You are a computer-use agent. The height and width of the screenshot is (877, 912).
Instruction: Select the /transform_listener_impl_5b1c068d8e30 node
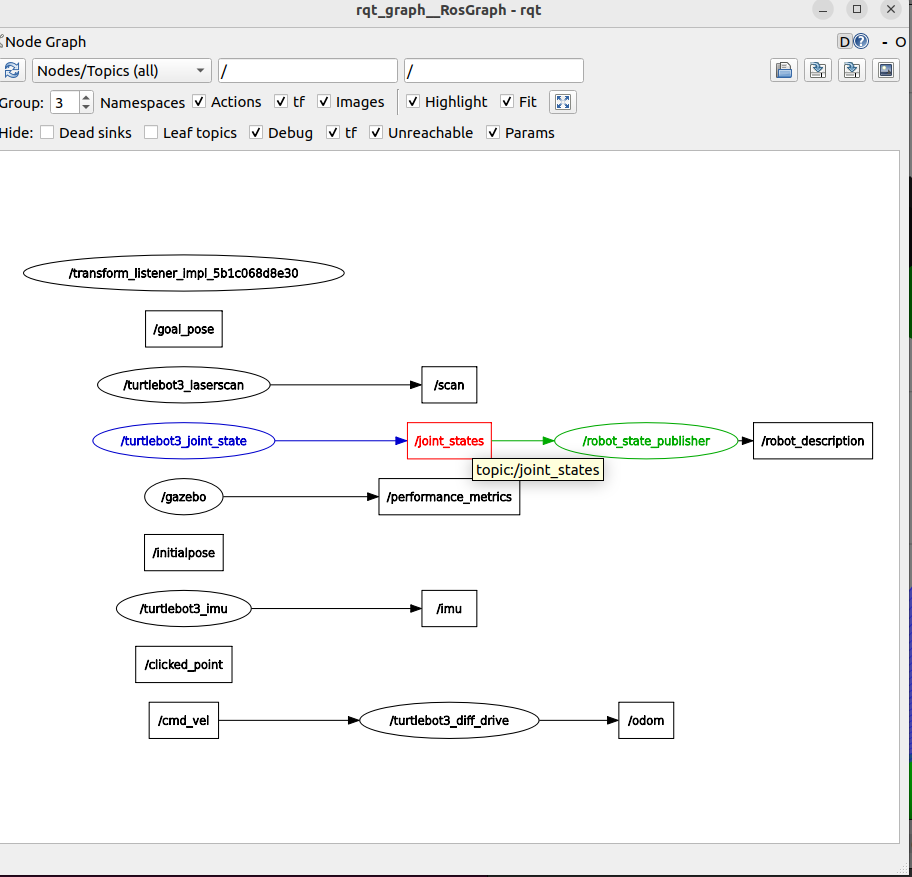pyautogui.click(x=184, y=273)
